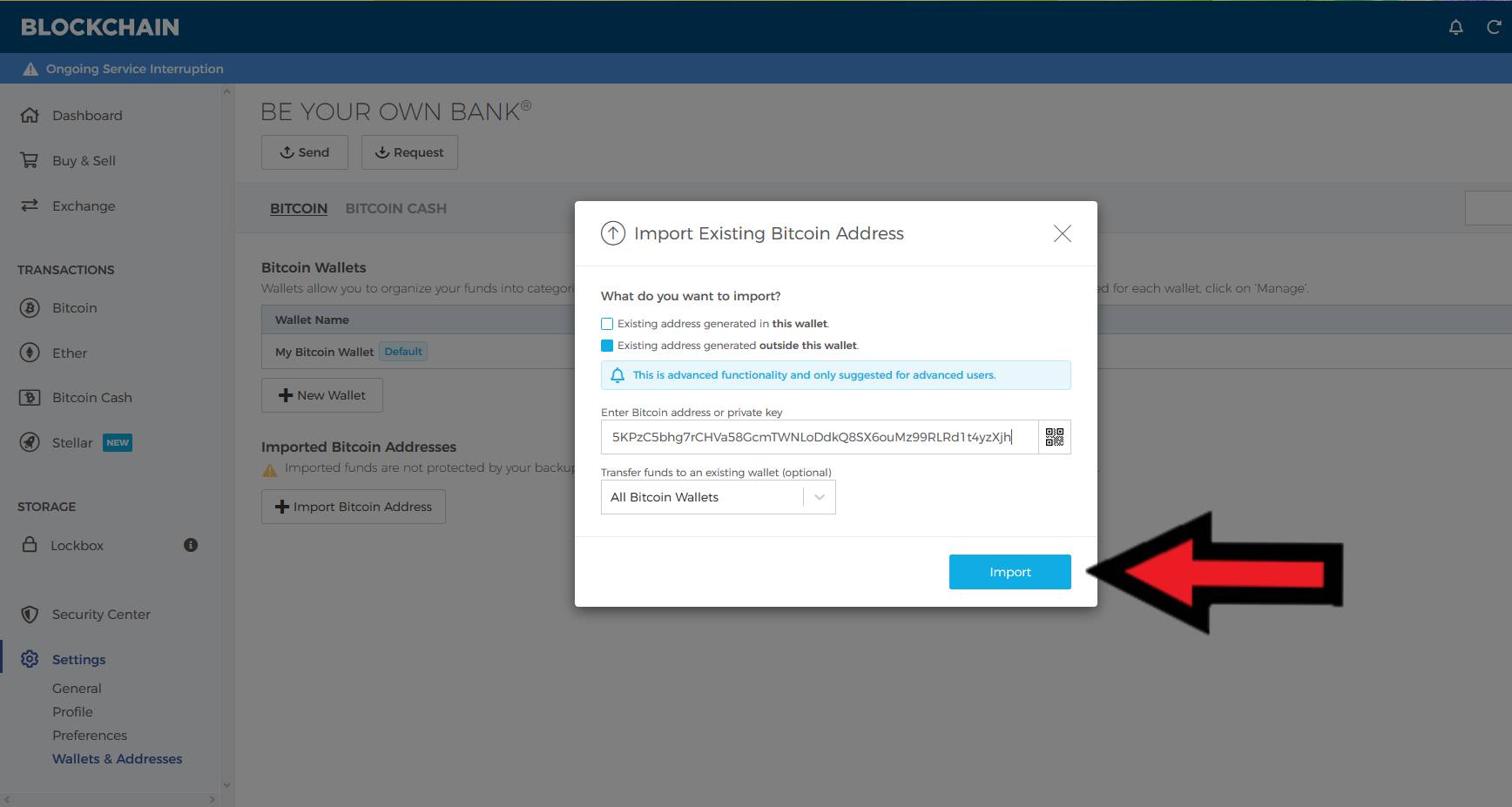Click the refresh icon in header
The width and height of the screenshot is (1512, 807).
click(1494, 27)
